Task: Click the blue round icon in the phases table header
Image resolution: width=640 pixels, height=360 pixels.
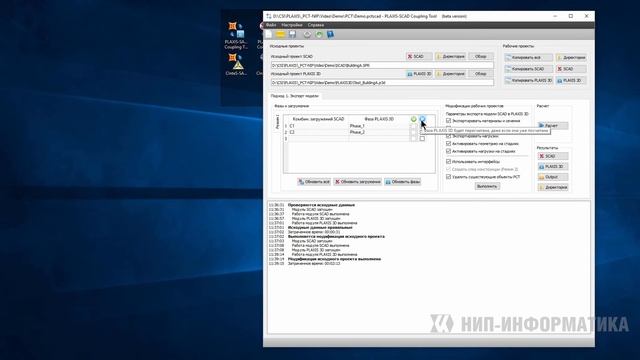Action: [x=422, y=119]
